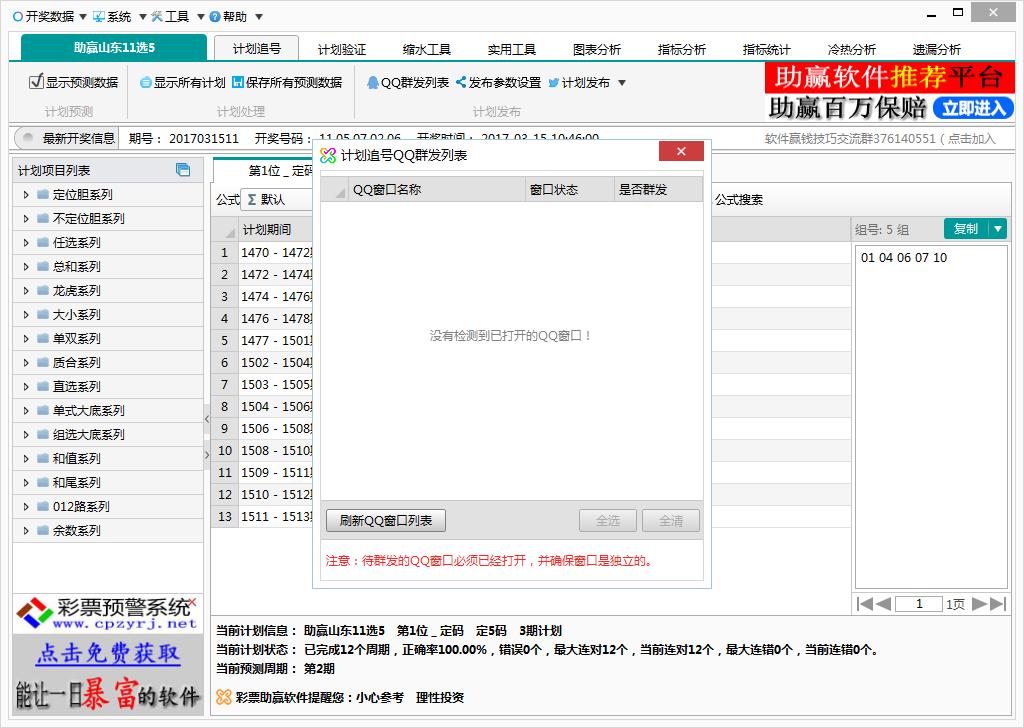Click the 显示所有计划 icon
Screen dimensions: 1024x728
tap(146, 83)
